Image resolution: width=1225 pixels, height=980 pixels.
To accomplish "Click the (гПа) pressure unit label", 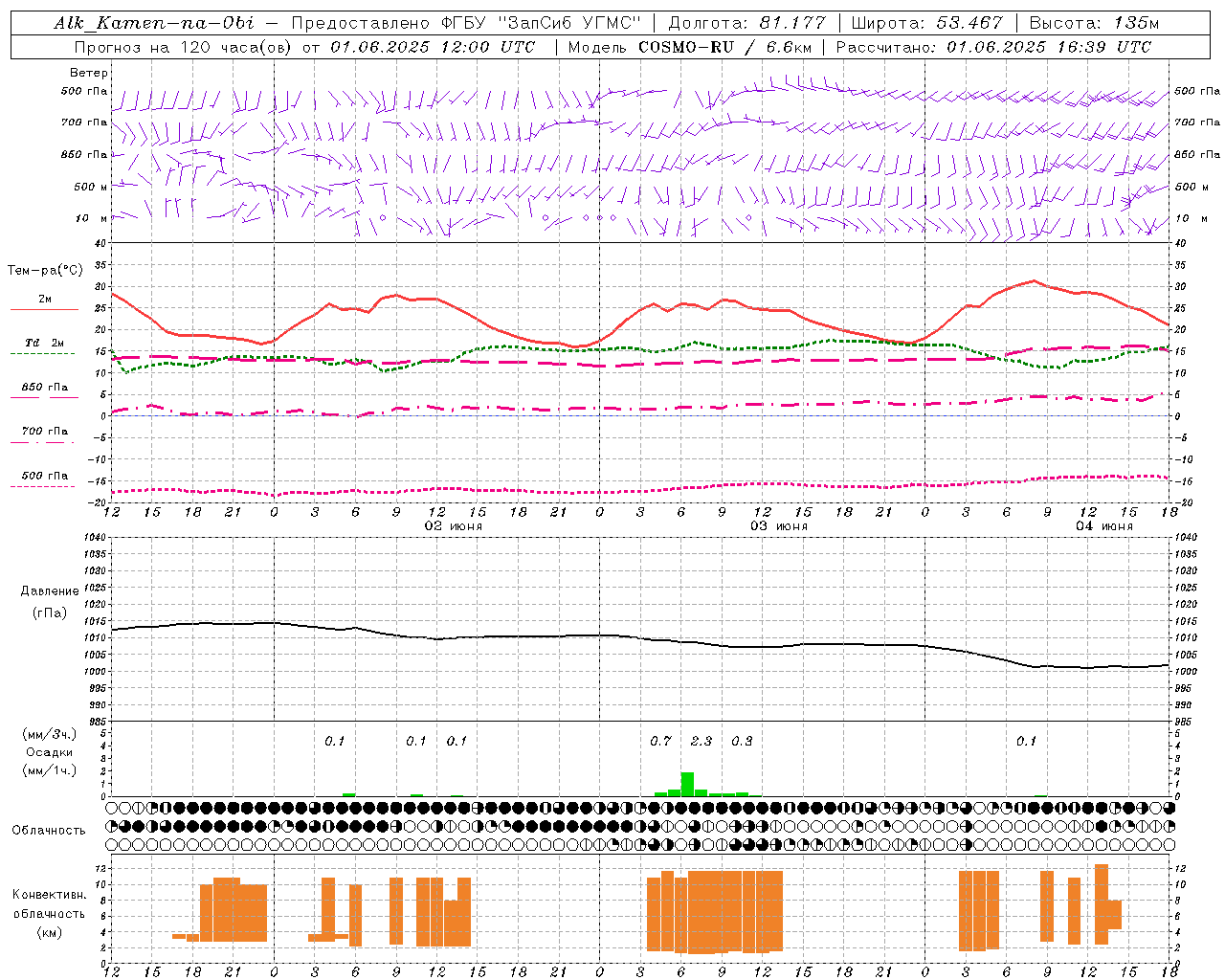I will pos(49,613).
